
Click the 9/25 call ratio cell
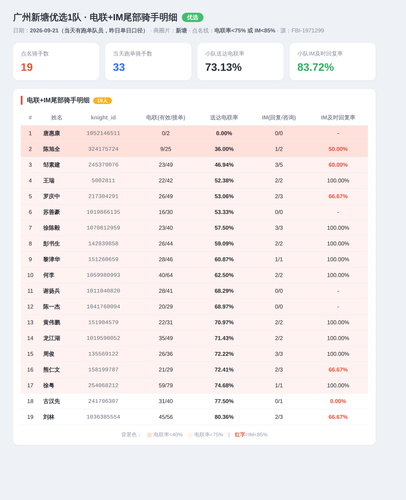166,149
